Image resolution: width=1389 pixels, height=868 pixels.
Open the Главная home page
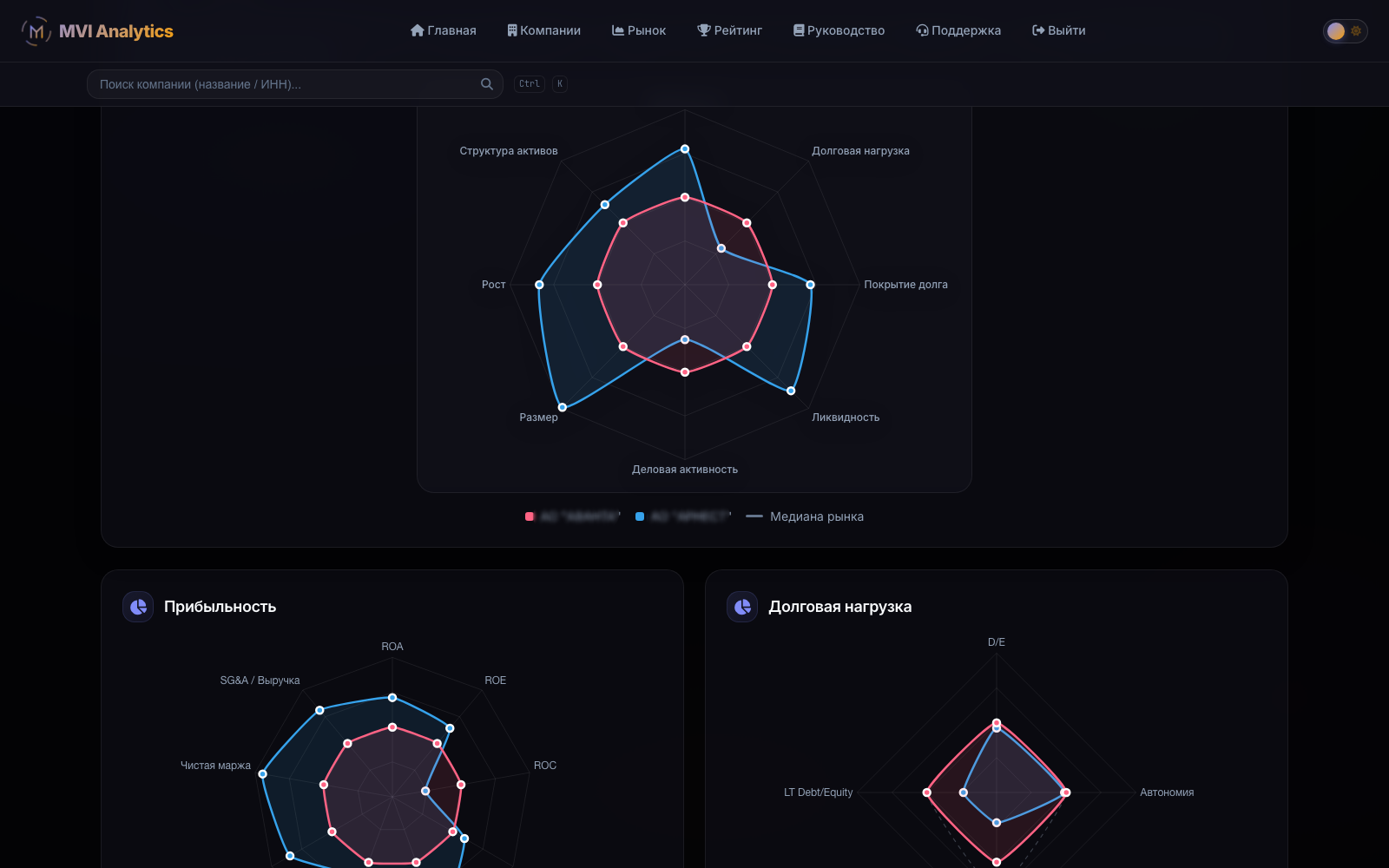[444, 30]
